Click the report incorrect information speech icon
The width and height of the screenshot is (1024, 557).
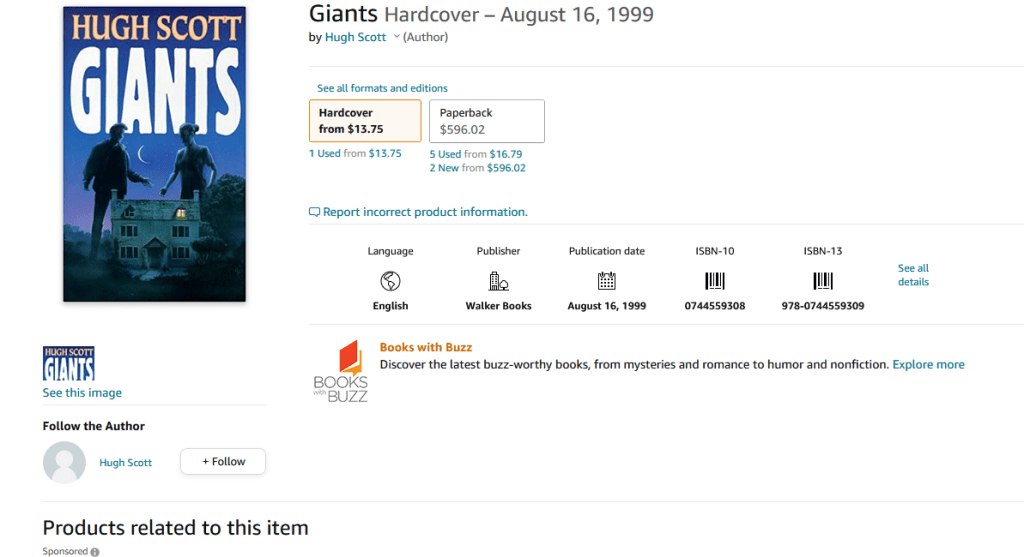coord(314,212)
